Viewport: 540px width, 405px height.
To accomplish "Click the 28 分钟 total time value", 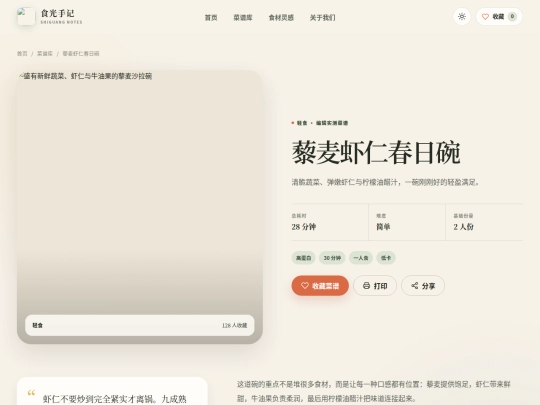I will click(x=304, y=227).
